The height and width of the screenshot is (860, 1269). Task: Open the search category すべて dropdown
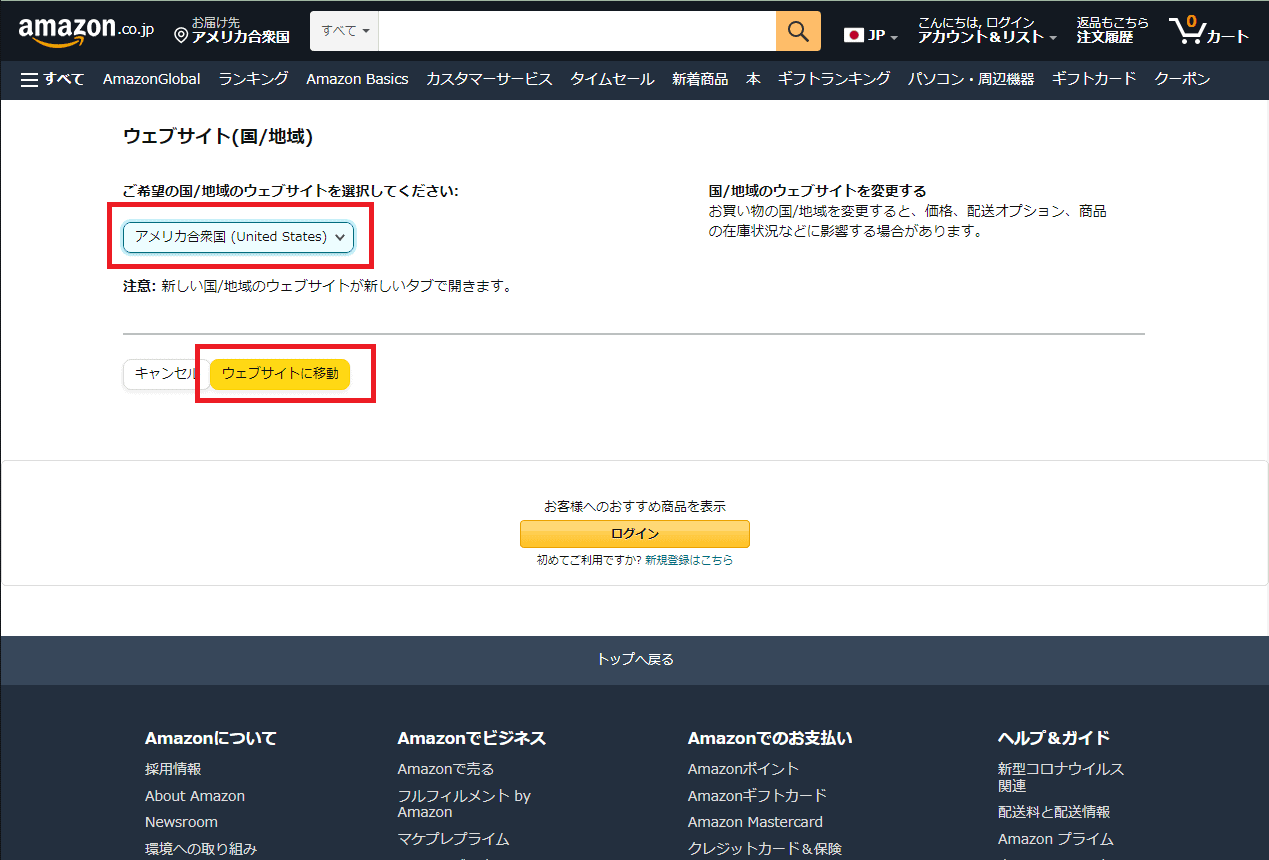pyautogui.click(x=345, y=31)
